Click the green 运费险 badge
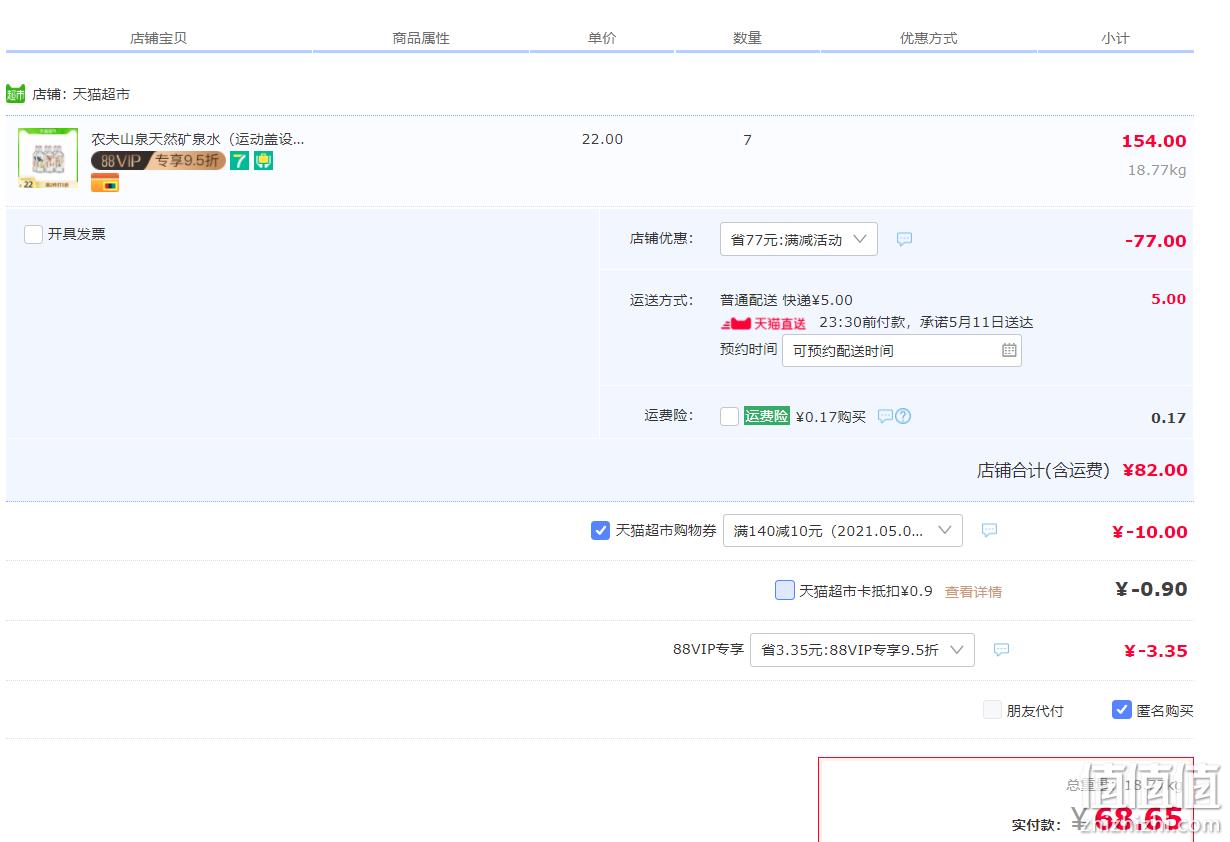The height and width of the screenshot is (842, 1230). click(767, 416)
